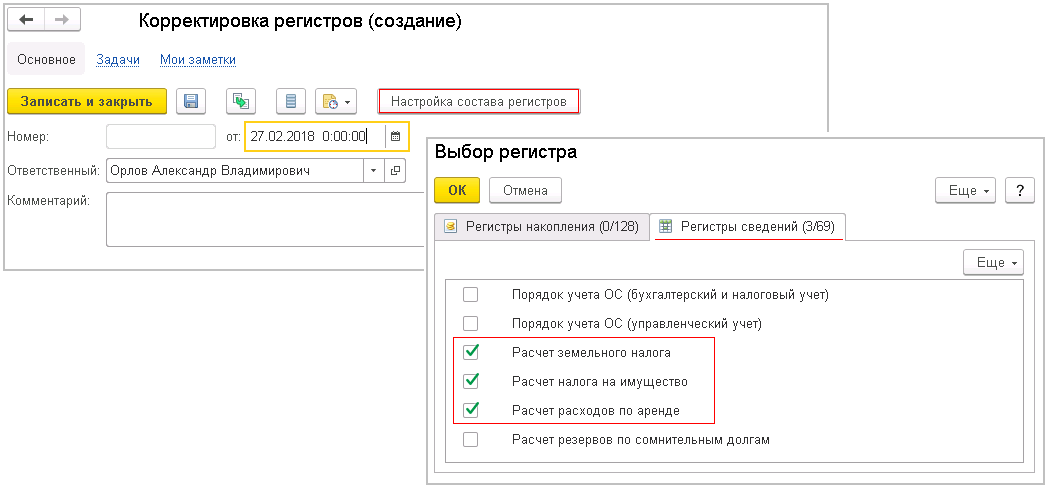Open the Еще menu beside the help button
1061x490 pixels.
965,190
